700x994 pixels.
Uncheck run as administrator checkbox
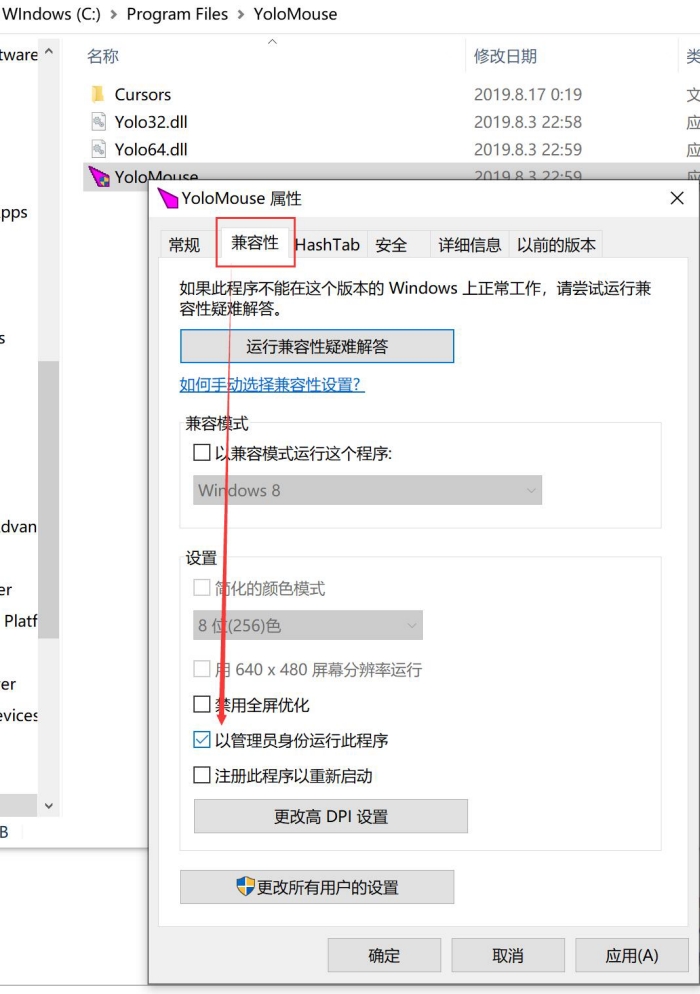(x=202, y=741)
